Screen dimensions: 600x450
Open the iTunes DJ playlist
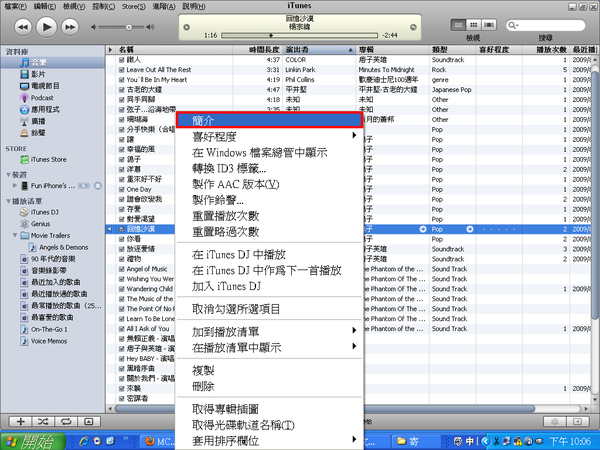(x=45, y=212)
